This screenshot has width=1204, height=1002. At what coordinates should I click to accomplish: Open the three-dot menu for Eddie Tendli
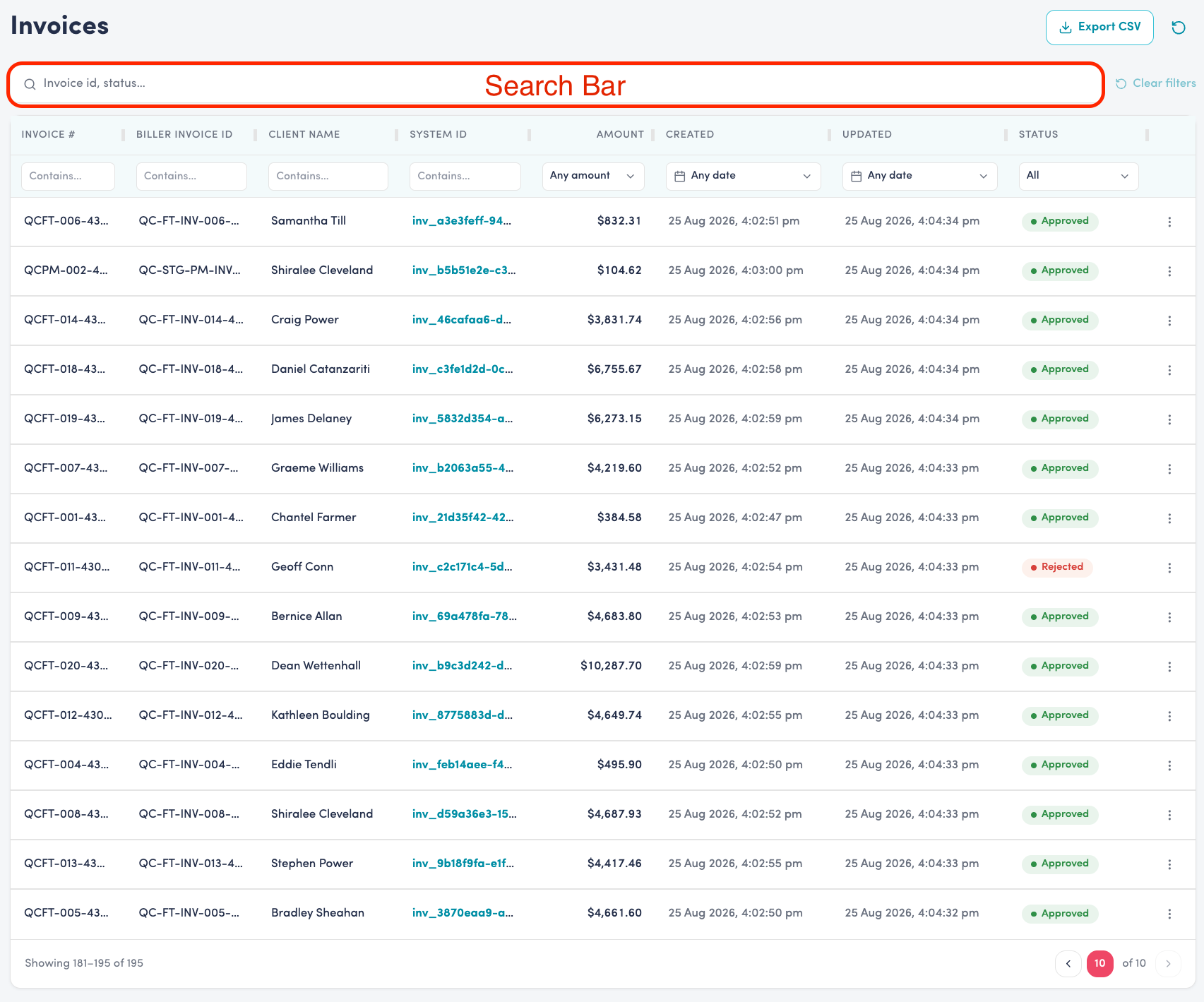pos(1169,765)
